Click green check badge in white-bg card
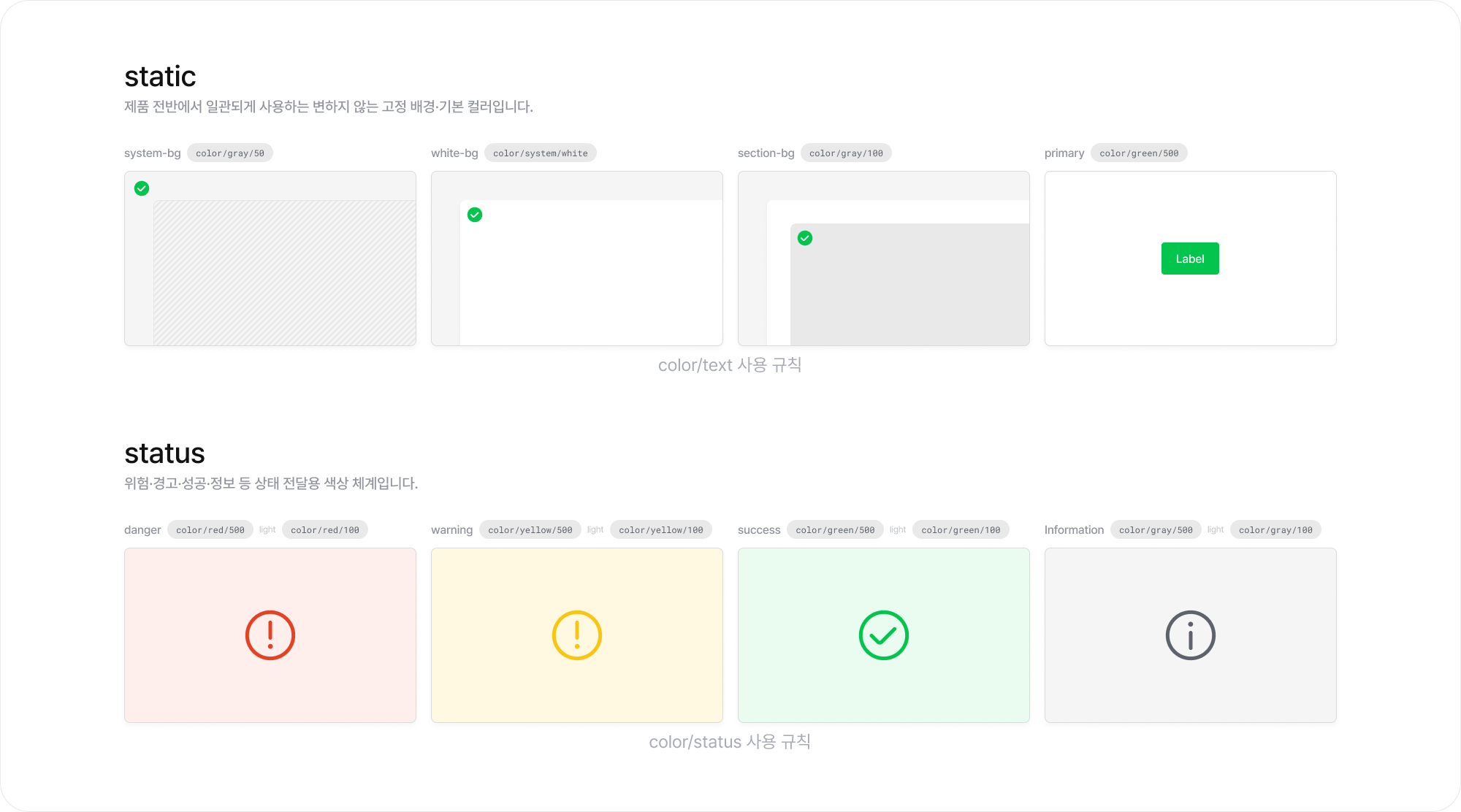 tap(475, 215)
